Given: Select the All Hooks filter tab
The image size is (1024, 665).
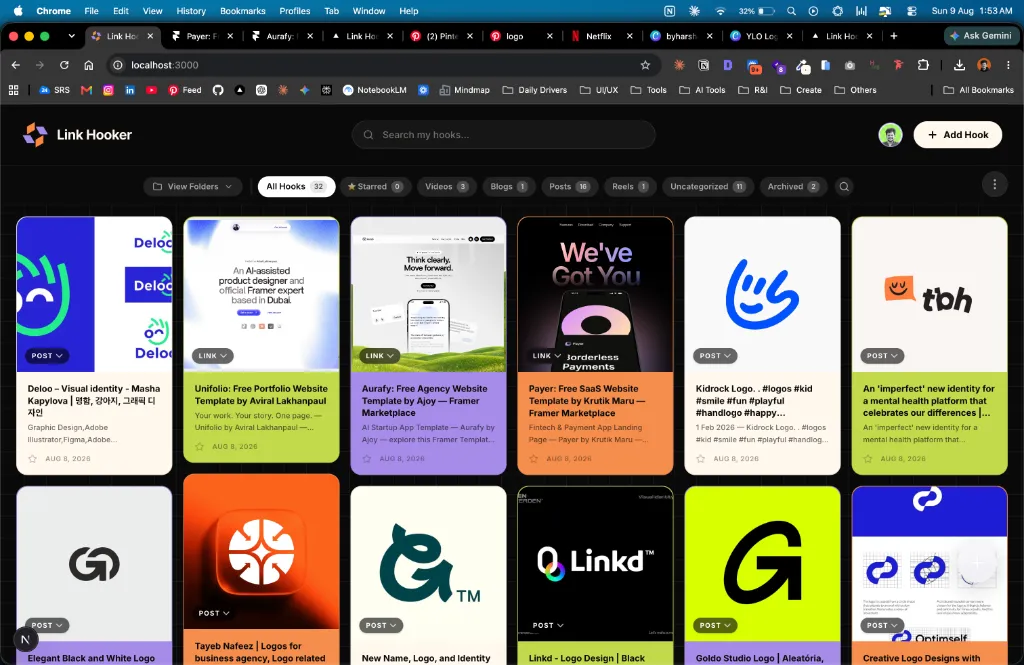Looking at the screenshot, I should (x=296, y=187).
